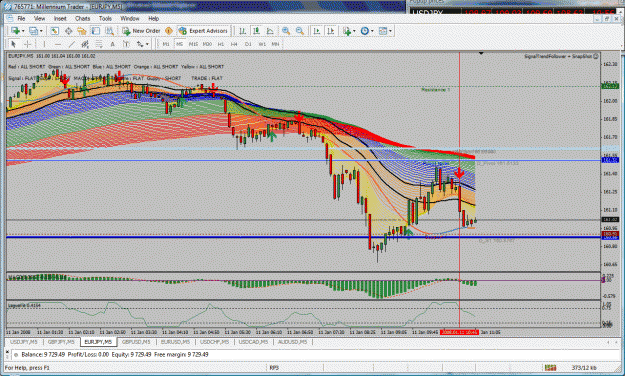This screenshot has height=376, width=625.
Task: Open the Window menu
Action: 130,18
